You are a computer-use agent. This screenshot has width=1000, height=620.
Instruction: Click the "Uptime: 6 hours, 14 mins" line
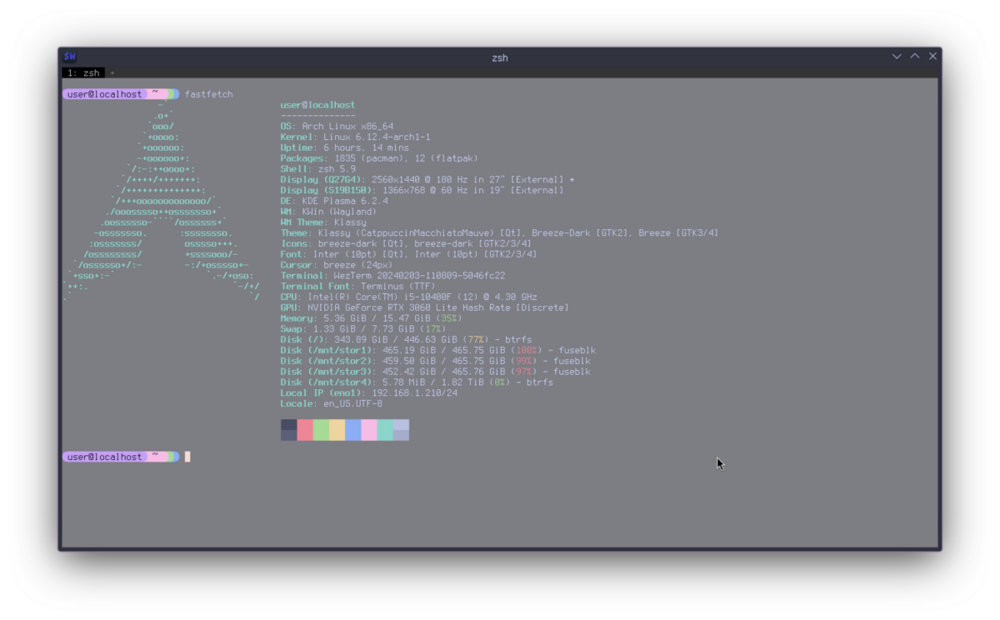click(344, 148)
